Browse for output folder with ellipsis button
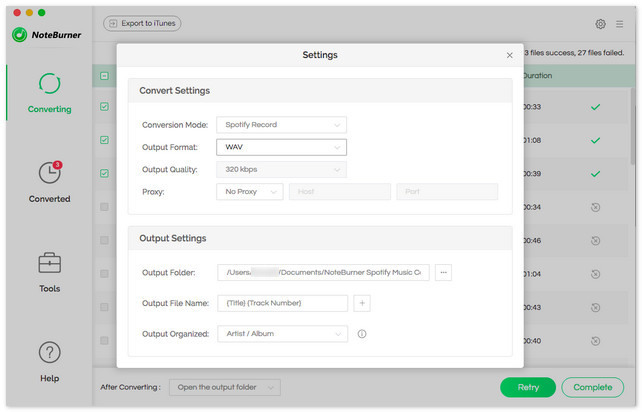The width and height of the screenshot is (642, 412). pyautogui.click(x=443, y=272)
